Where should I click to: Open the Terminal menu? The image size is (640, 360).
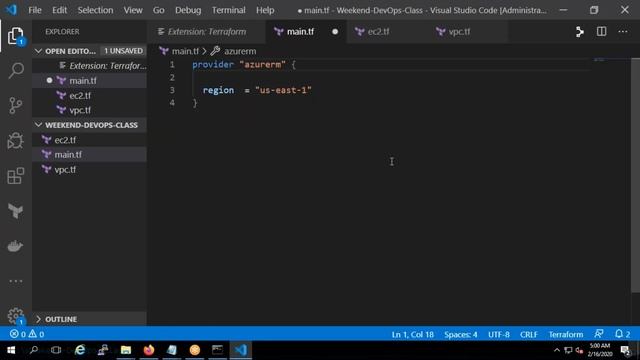[x=228, y=10]
